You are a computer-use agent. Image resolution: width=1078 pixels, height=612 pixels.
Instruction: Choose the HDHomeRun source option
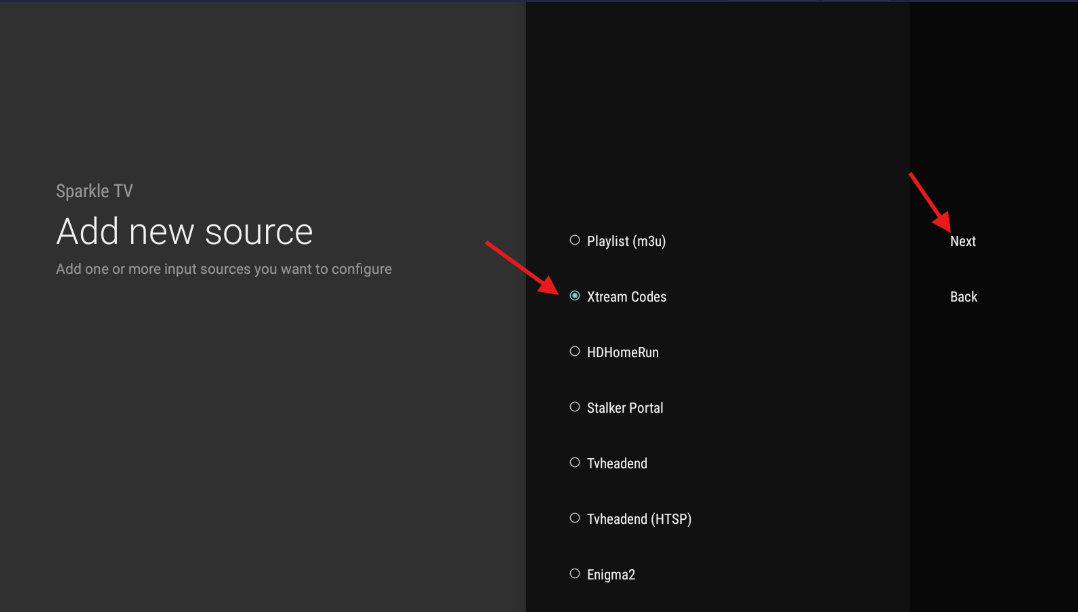pyautogui.click(x=614, y=352)
